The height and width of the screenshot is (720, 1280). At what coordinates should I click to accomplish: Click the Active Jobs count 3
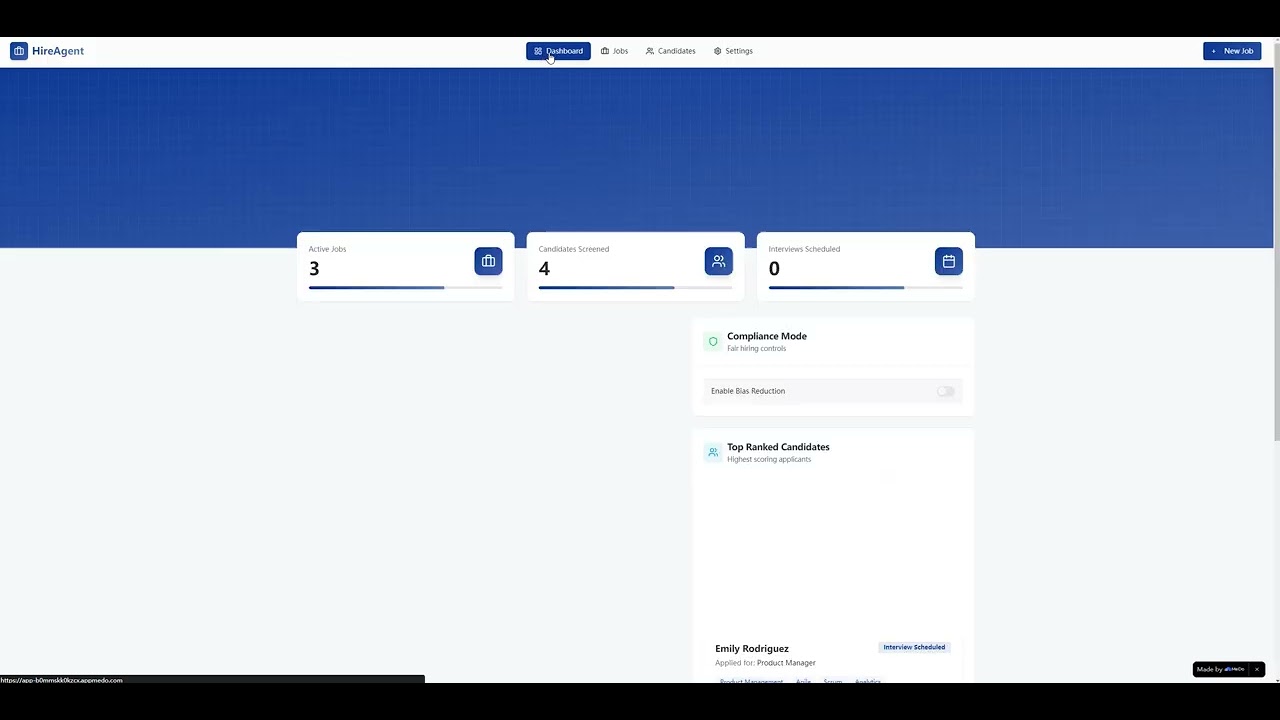[x=314, y=268]
